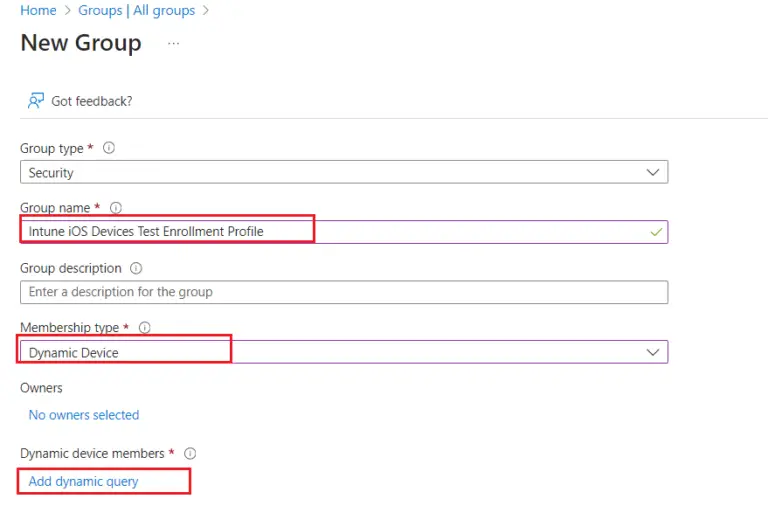Click info icon next to Group type
Viewport: 768px width, 506px height.
click(x=109, y=148)
